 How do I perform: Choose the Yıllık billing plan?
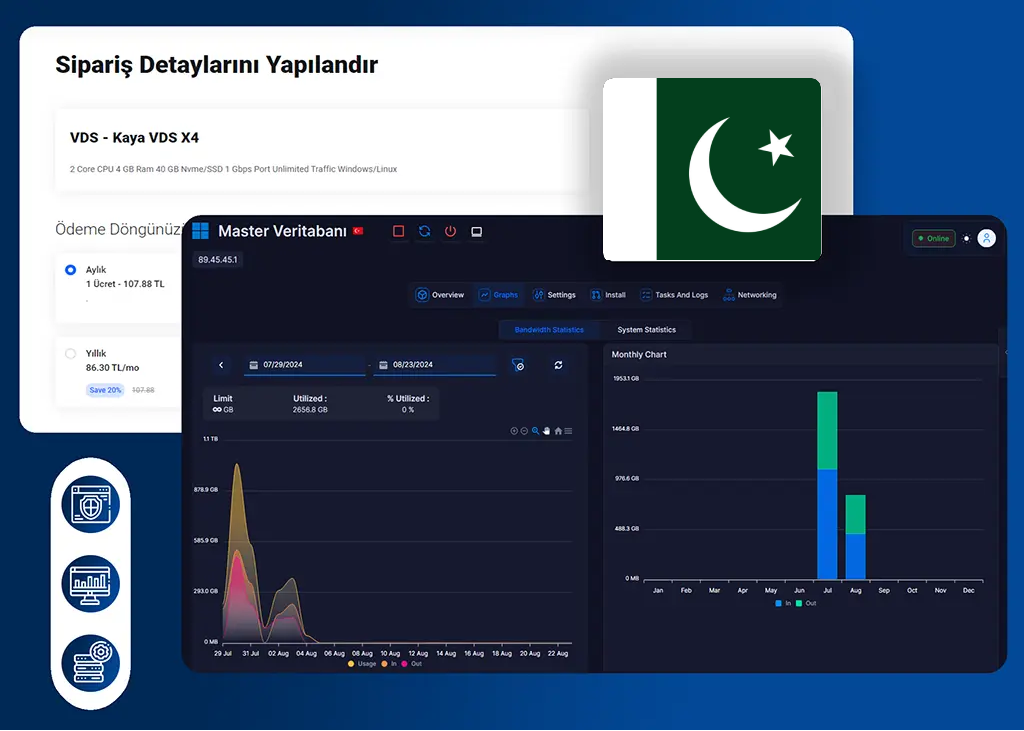tap(70, 353)
